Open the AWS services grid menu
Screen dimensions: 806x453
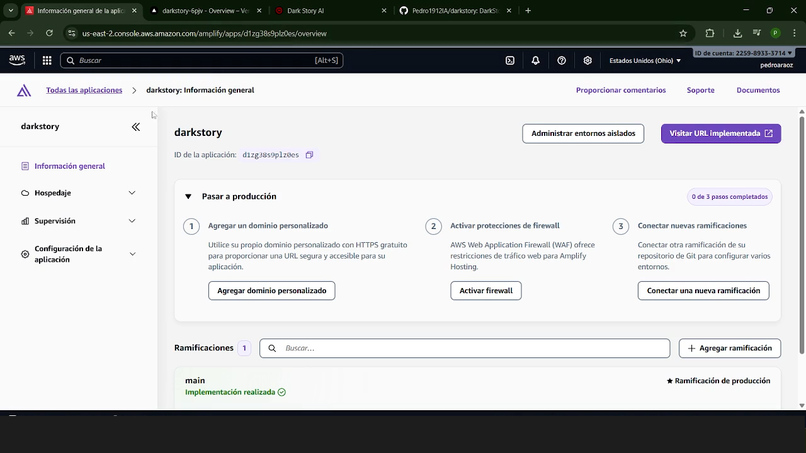tap(47, 60)
